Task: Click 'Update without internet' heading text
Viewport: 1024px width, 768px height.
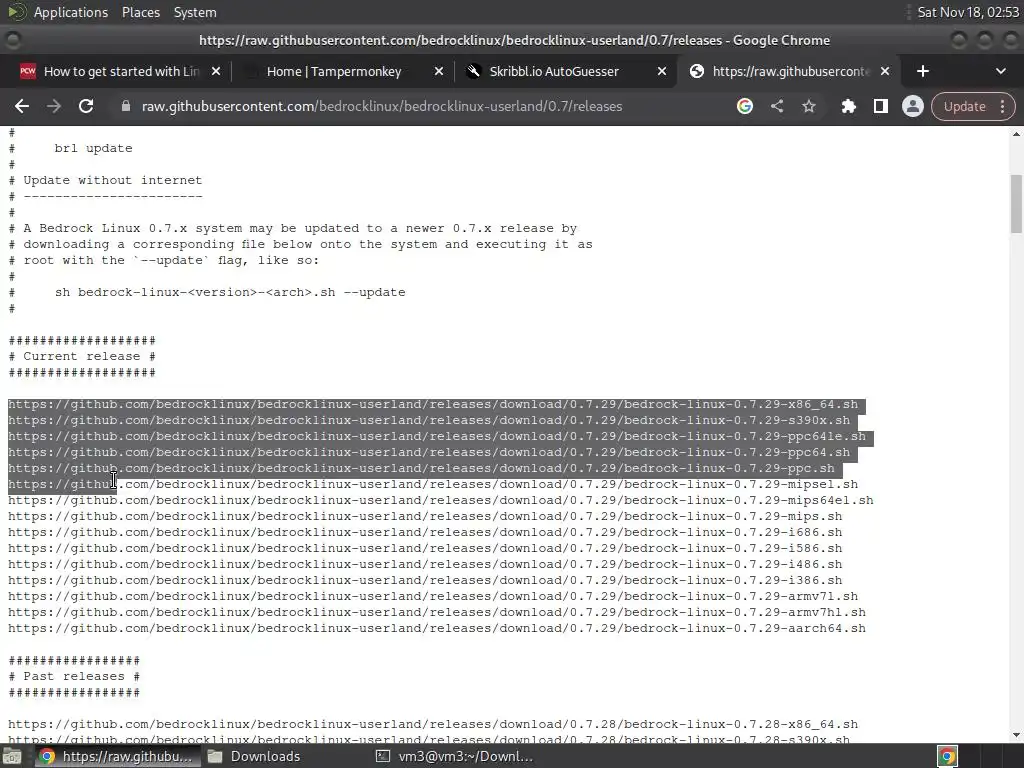Action: (113, 180)
